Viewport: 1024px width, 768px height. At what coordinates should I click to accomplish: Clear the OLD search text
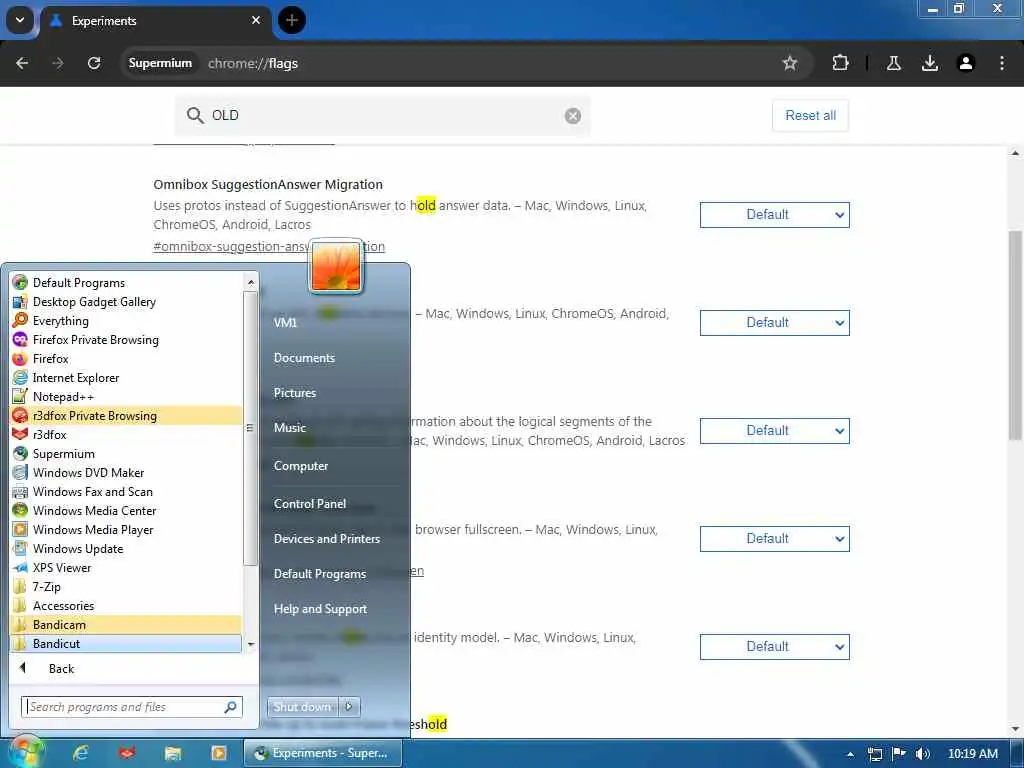[x=573, y=116]
